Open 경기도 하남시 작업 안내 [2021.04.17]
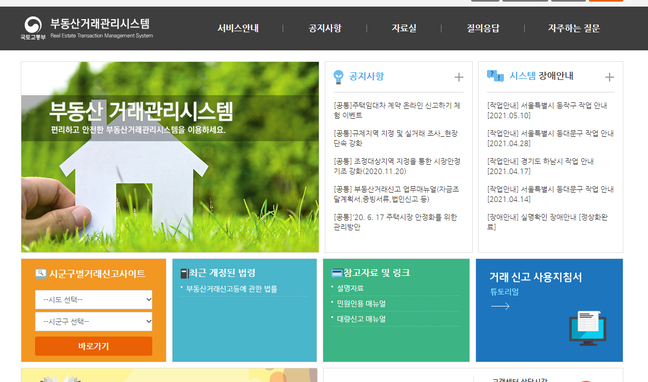The image size is (648, 382). 540,166
